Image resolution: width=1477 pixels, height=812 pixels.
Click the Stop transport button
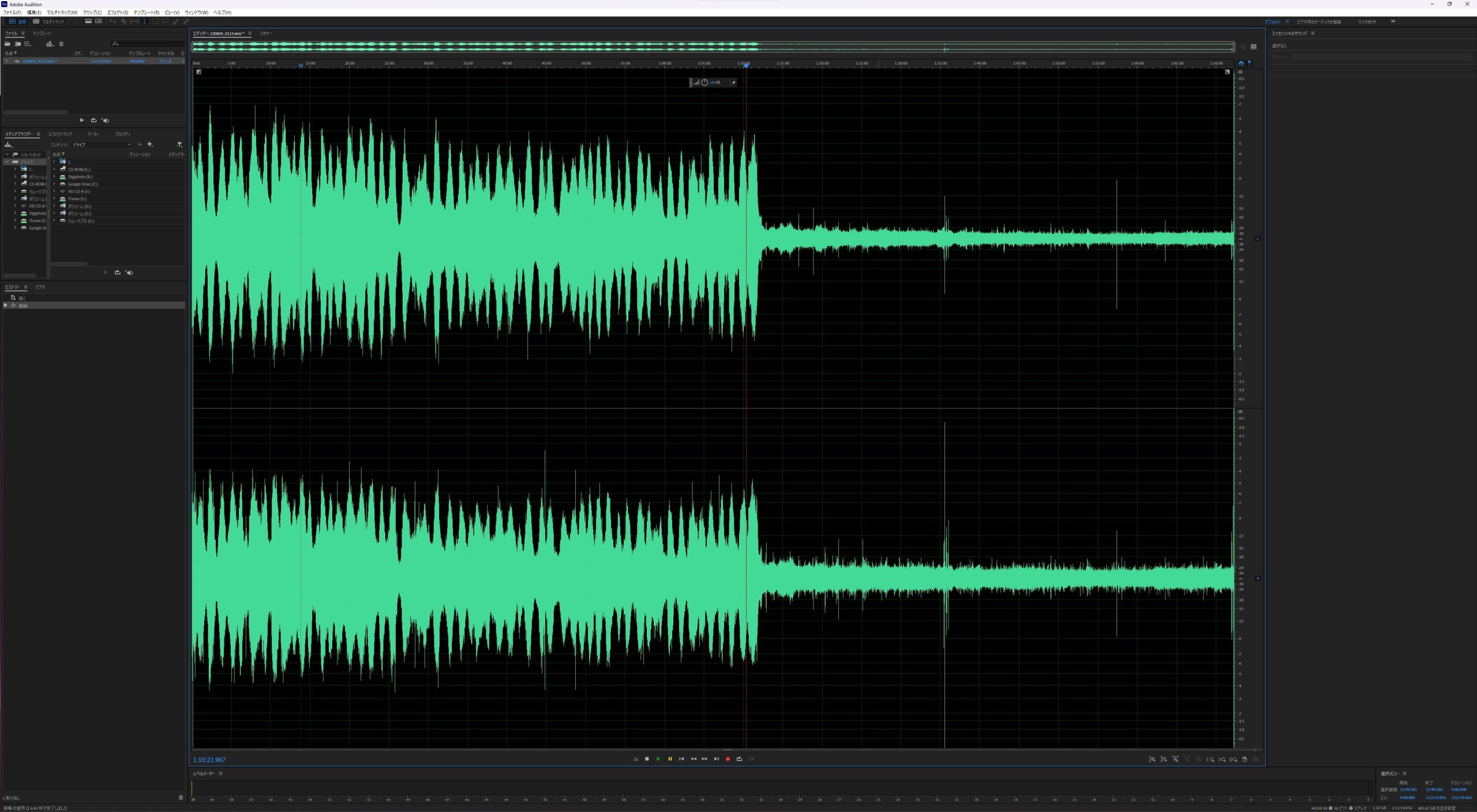tap(647, 759)
